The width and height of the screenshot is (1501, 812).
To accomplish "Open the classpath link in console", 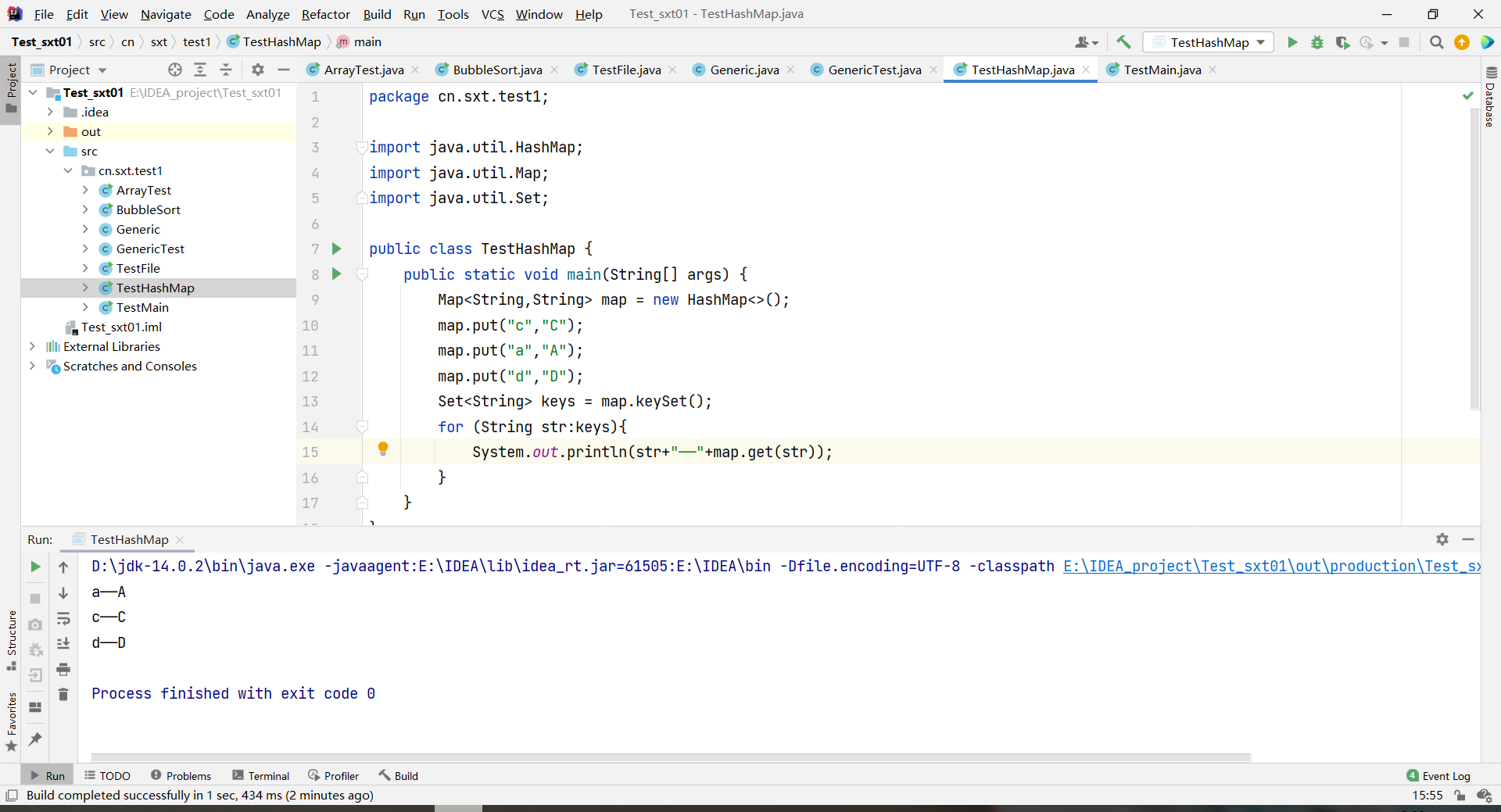I will click(1272, 566).
